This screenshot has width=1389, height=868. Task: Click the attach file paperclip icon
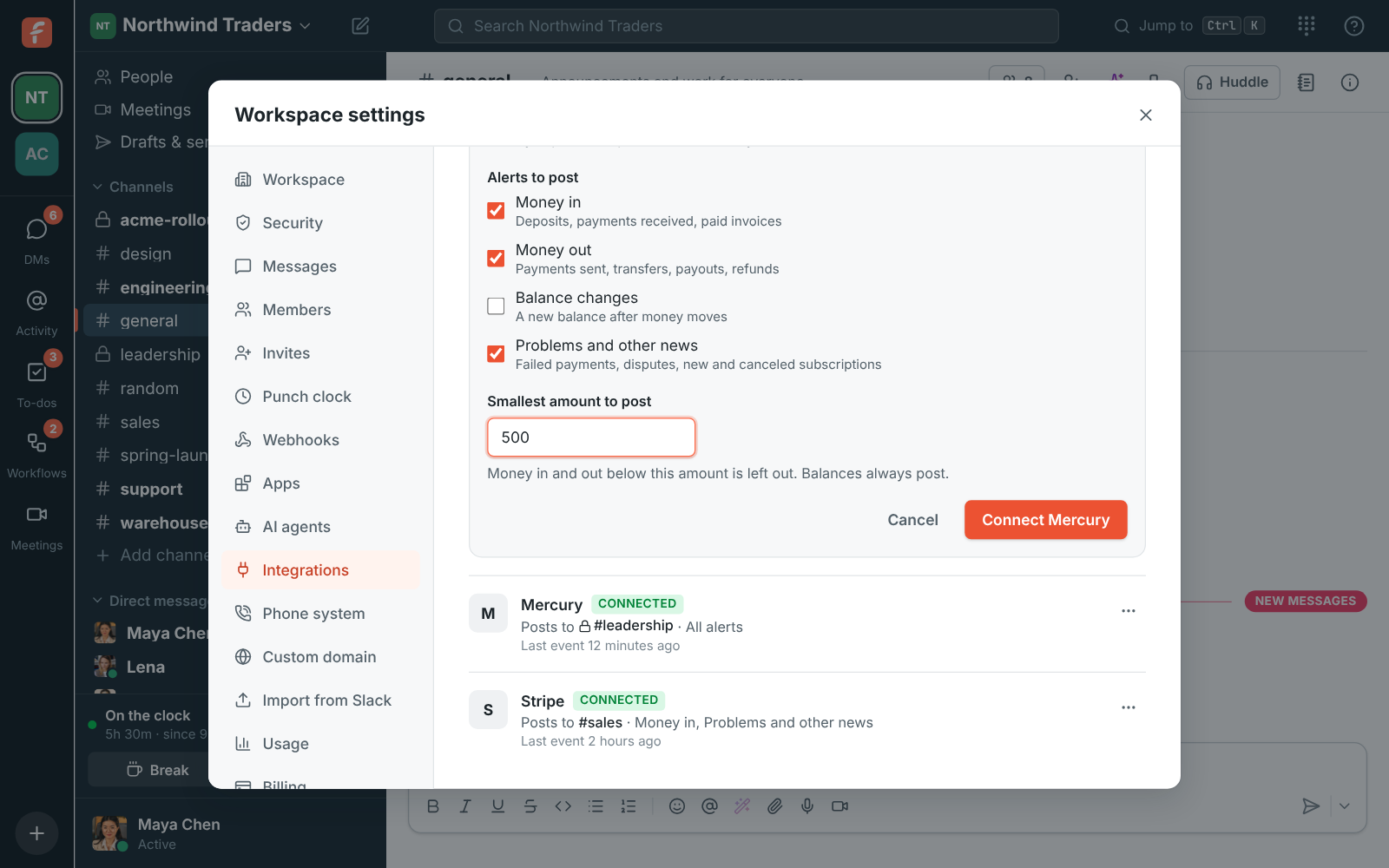coord(774,806)
